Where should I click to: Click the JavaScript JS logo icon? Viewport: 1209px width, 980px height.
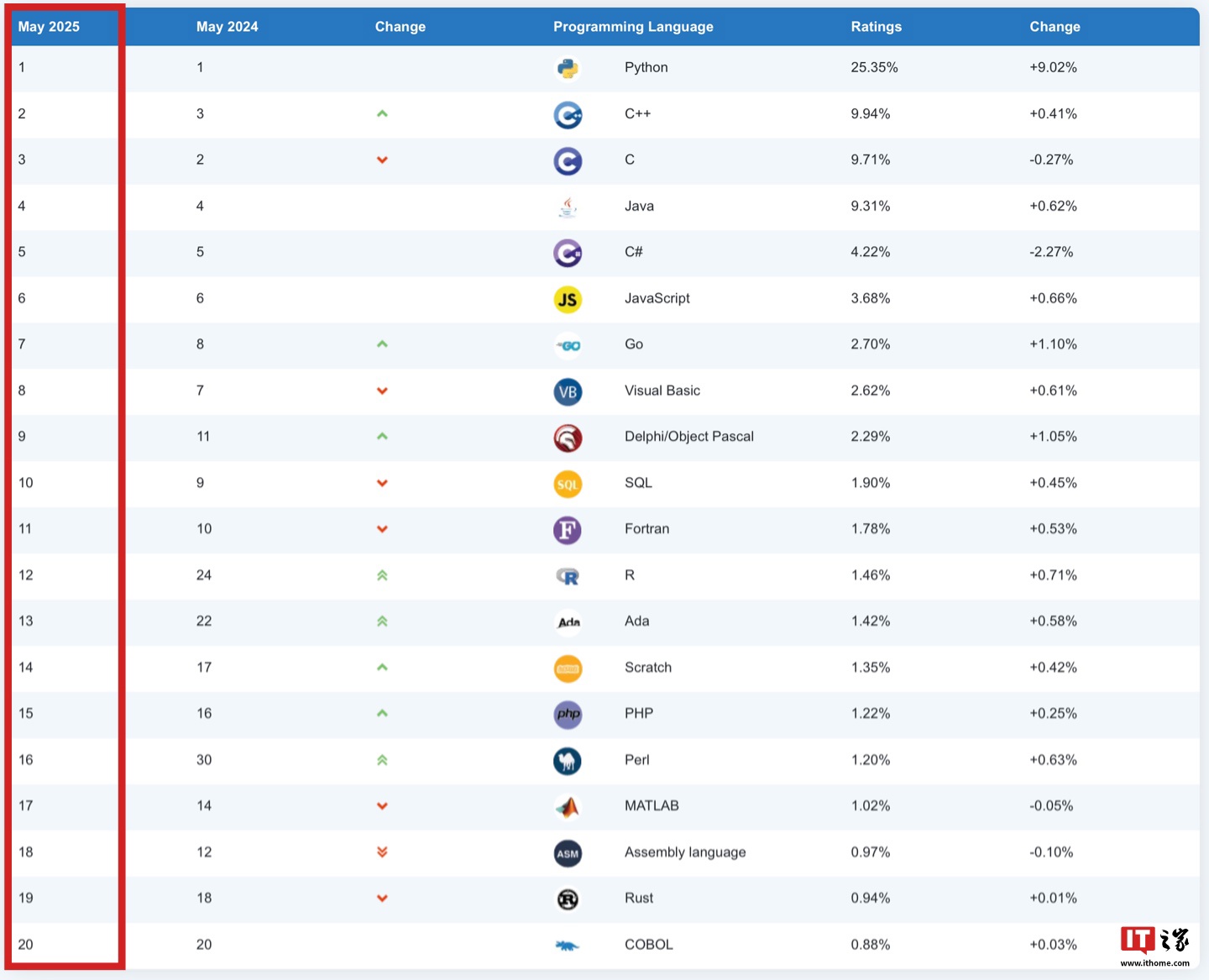tap(568, 299)
